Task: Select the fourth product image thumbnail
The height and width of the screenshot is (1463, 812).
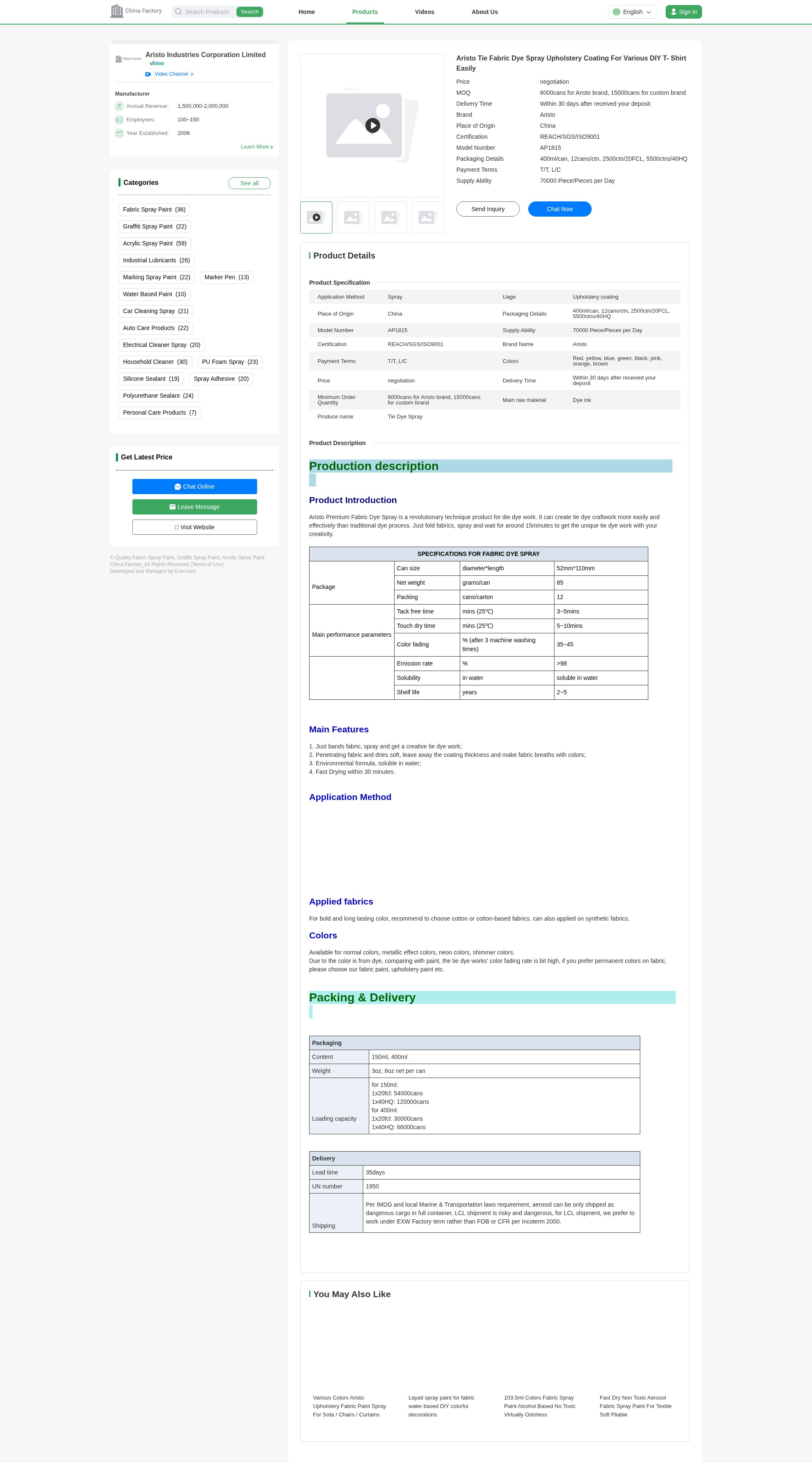Action: (428, 217)
